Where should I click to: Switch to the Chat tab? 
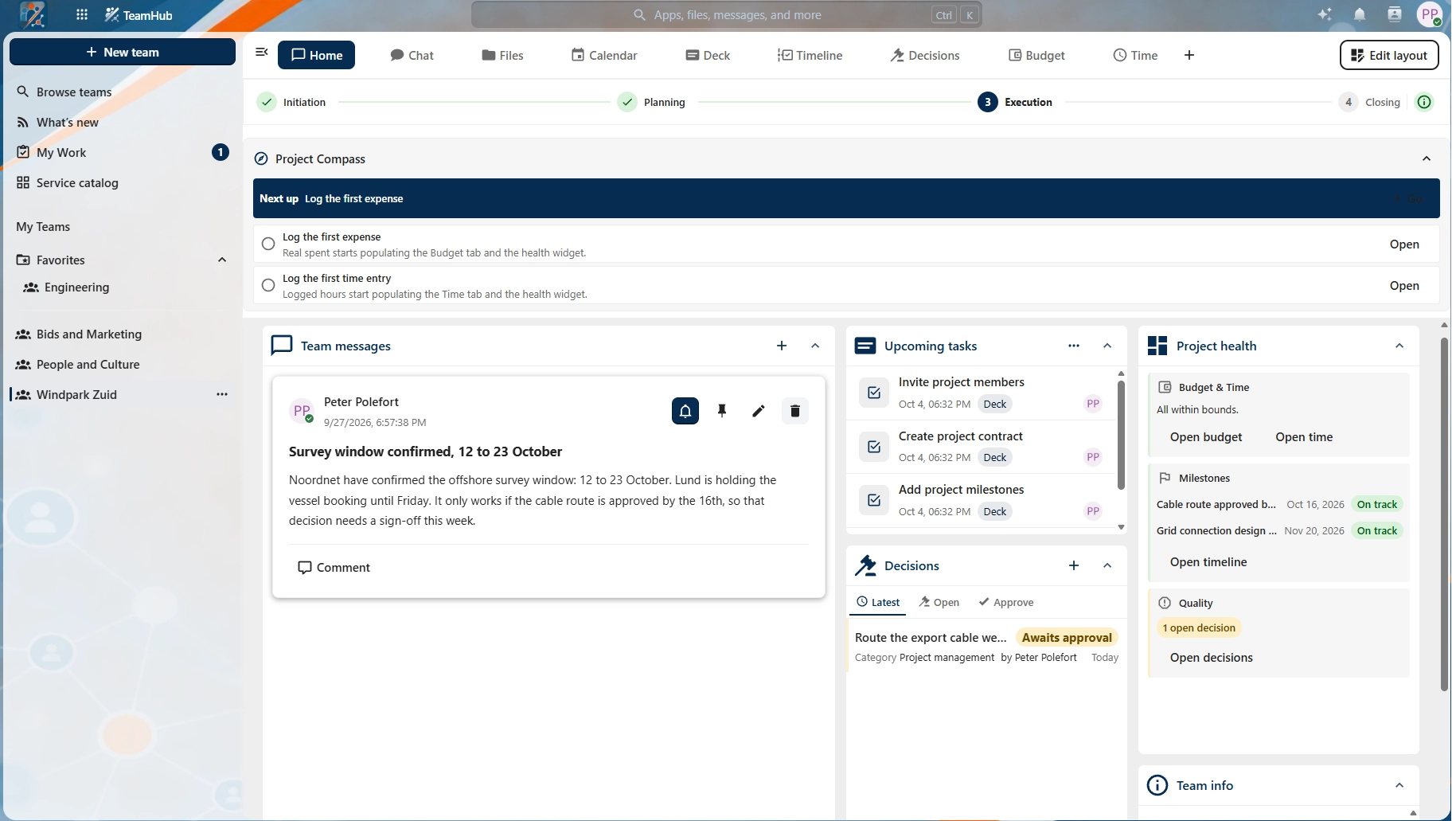[x=412, y=55]
